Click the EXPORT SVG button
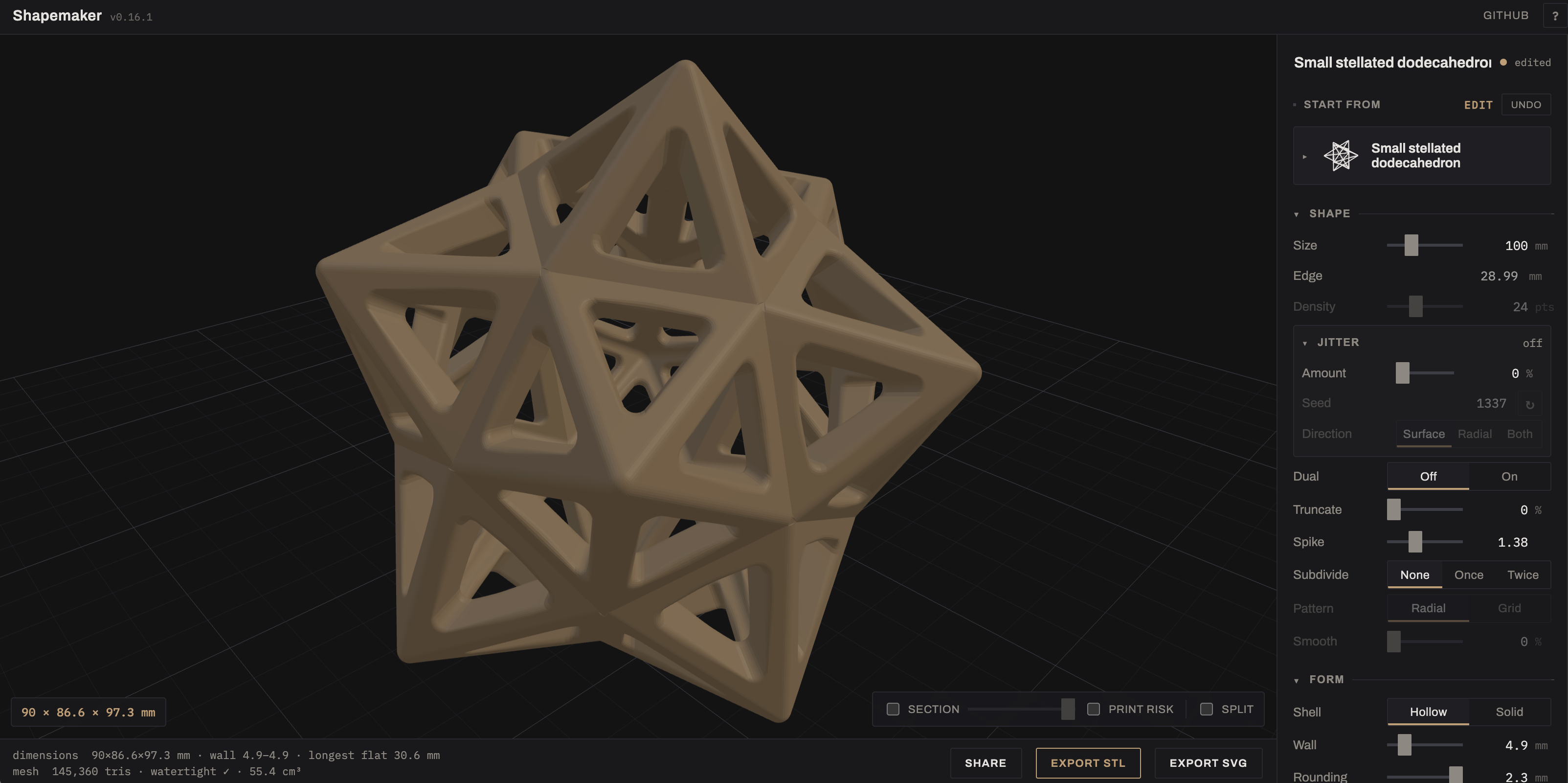This screenshot has width=1568, height=783. point(1208,763)
